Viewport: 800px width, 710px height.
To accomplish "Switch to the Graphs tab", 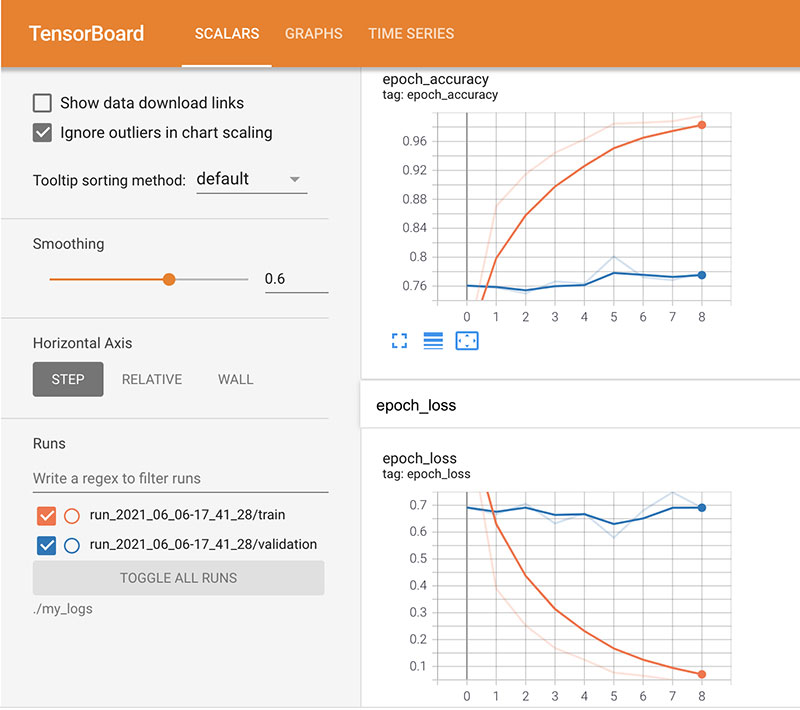I will (313, 33).
